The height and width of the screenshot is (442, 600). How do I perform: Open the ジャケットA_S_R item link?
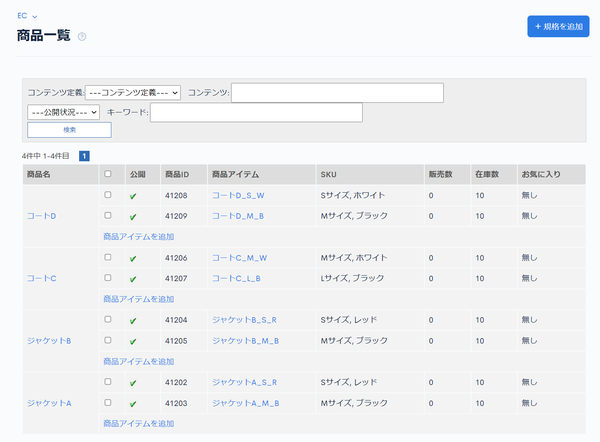click(x=245, y=382)
